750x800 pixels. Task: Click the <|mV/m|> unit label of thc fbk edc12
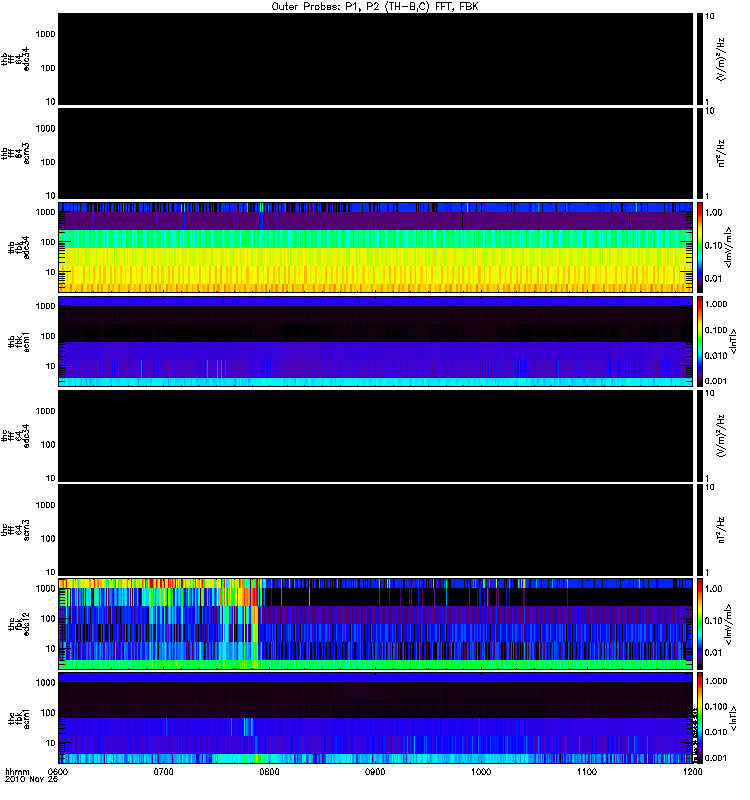click(728, 624)
